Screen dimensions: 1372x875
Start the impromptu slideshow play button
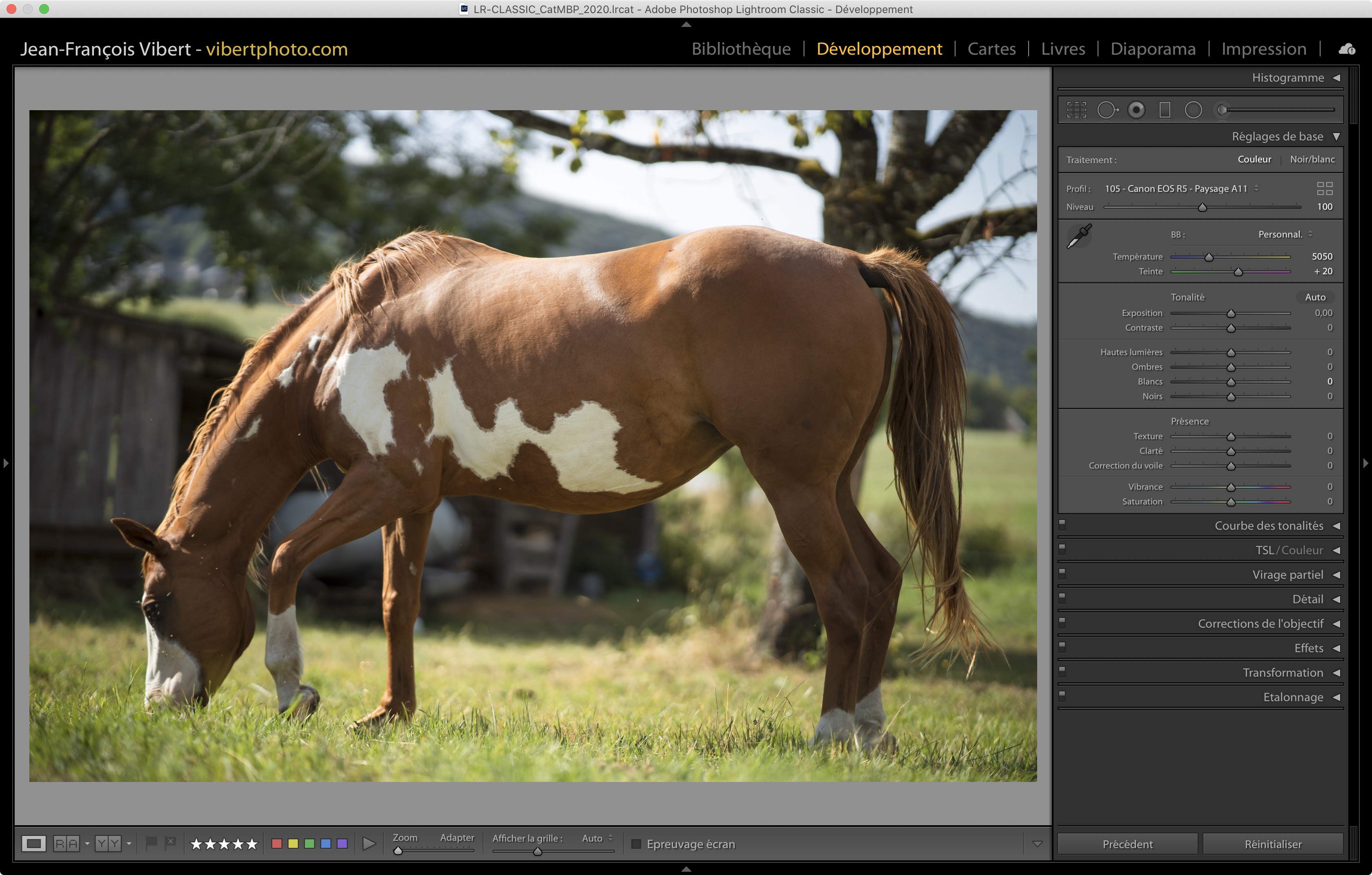tap(369, 844)
